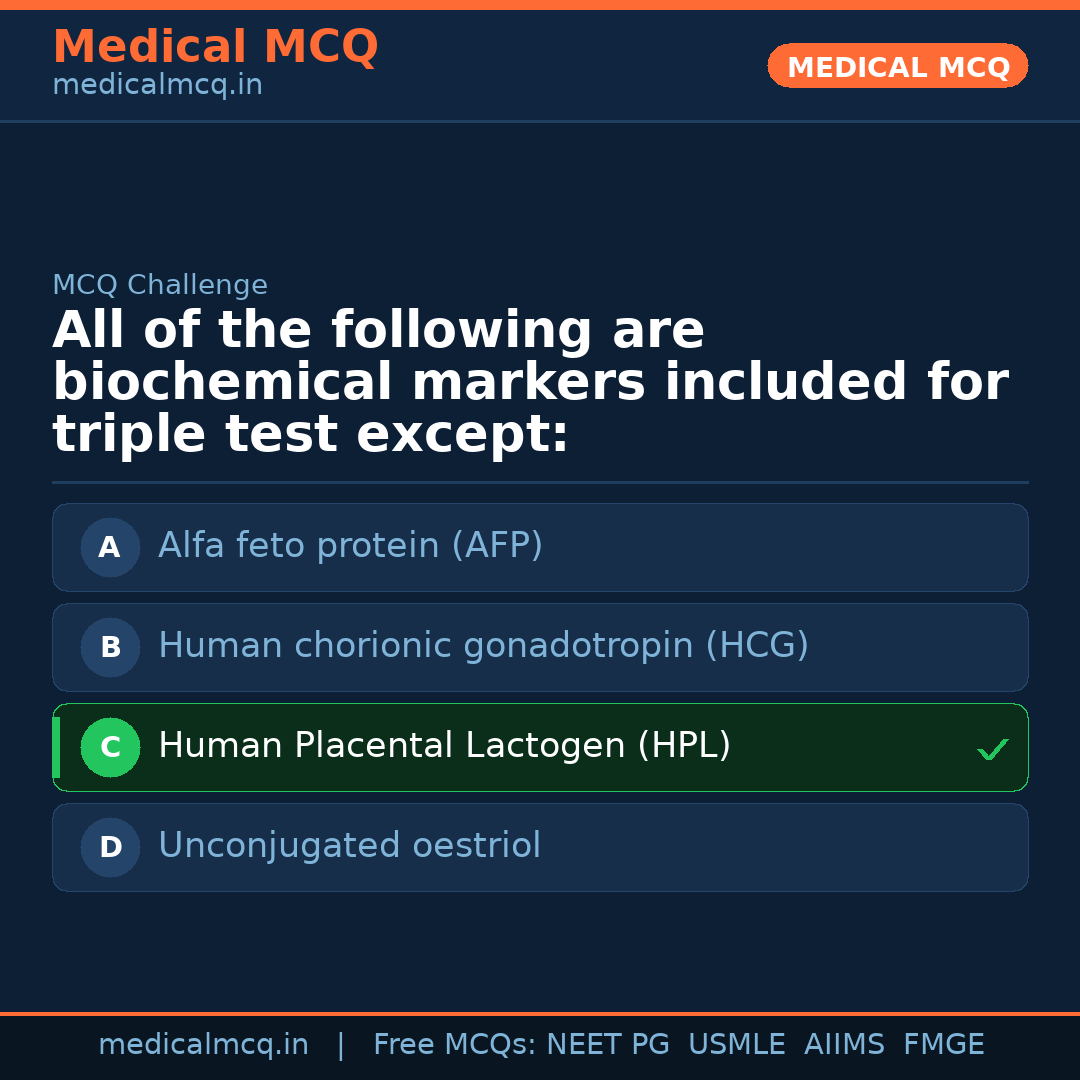Image resolution: width=1080 pixels, height=1080 pixels.
Task: Click the triple test question text
Action: (x=530, y=383)
